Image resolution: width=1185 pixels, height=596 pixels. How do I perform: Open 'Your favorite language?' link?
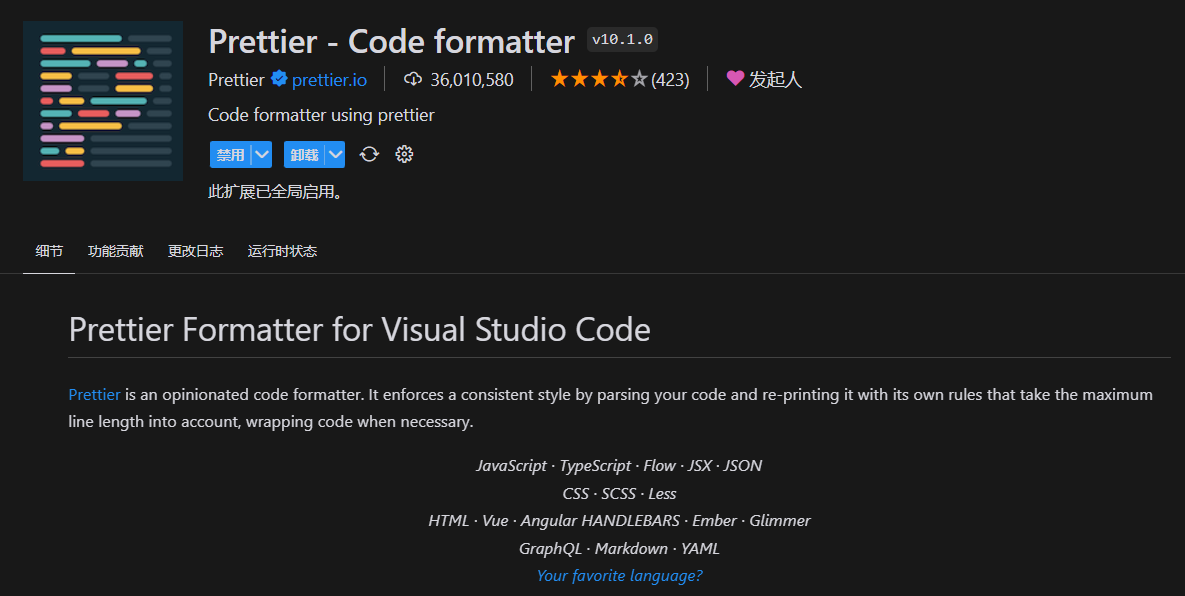pos(620,576)
